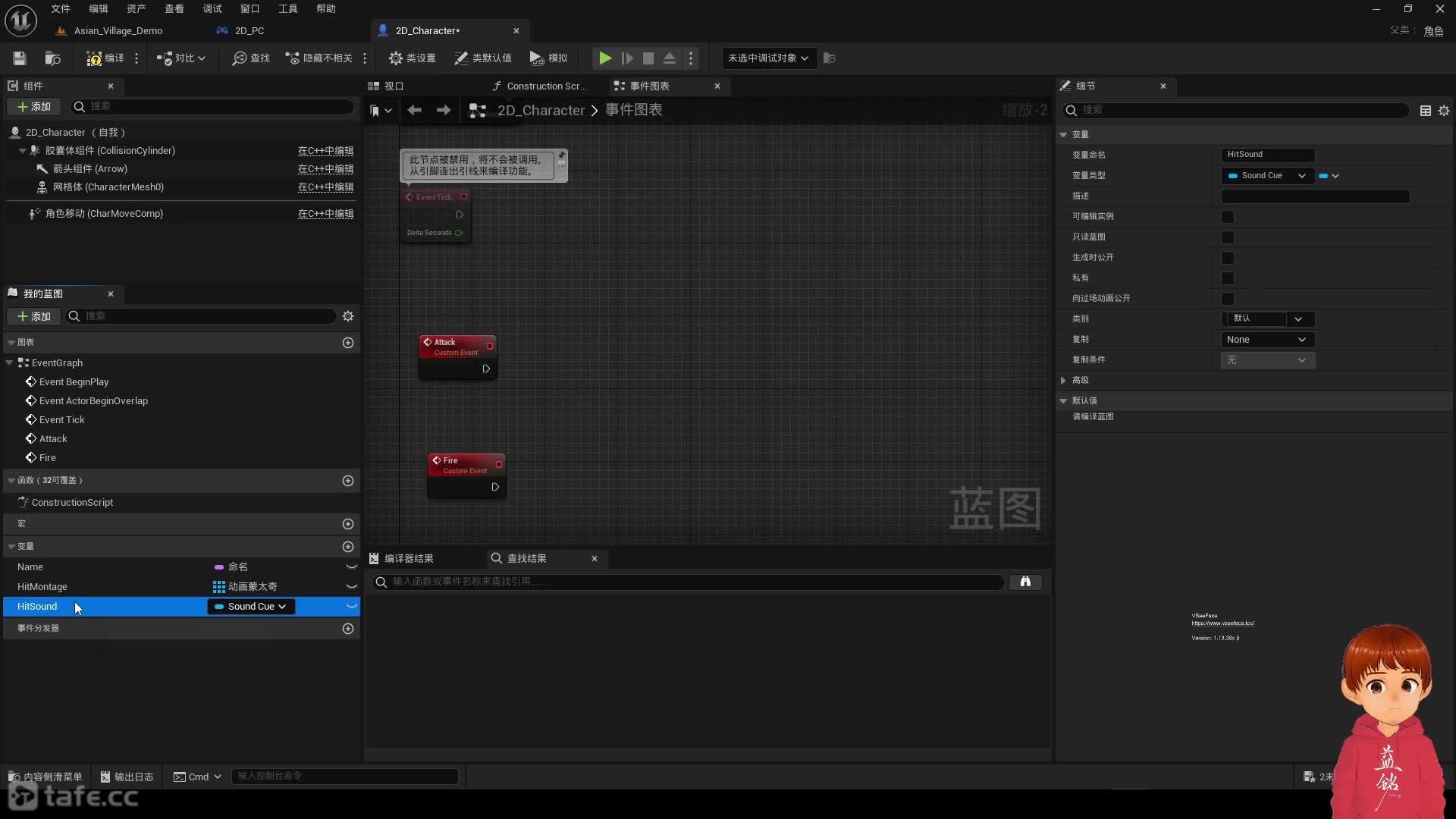
Task: Click 在C++中编辑 link for CharMoveComp
Action: pyautogui.click(x=325, y=215)
